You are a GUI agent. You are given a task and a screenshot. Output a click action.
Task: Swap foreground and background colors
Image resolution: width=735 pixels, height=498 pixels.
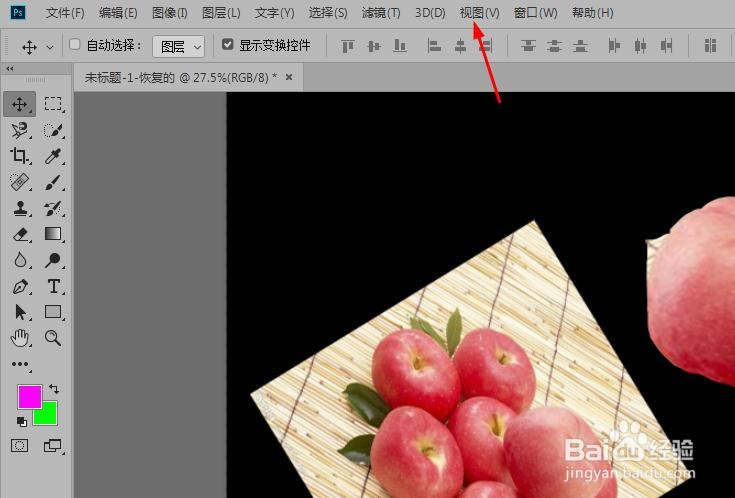(x=54, y=389)
